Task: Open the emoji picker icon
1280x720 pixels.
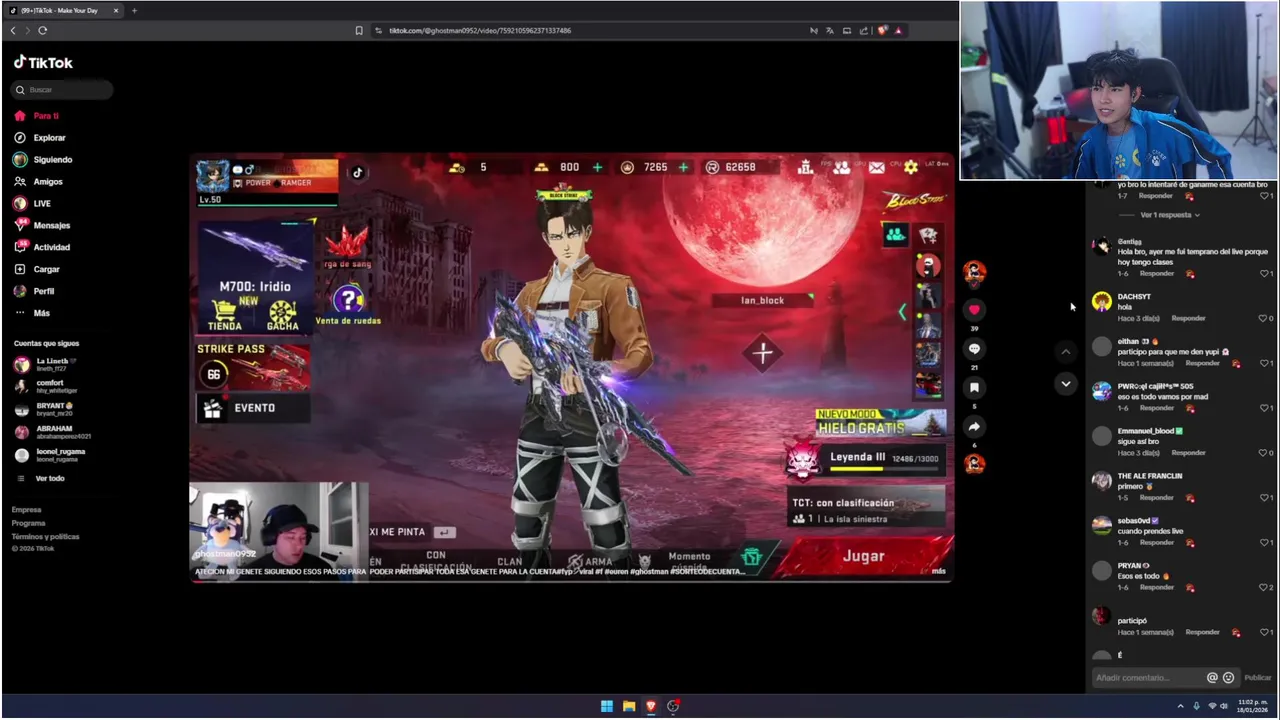Action: [1228, 678]
